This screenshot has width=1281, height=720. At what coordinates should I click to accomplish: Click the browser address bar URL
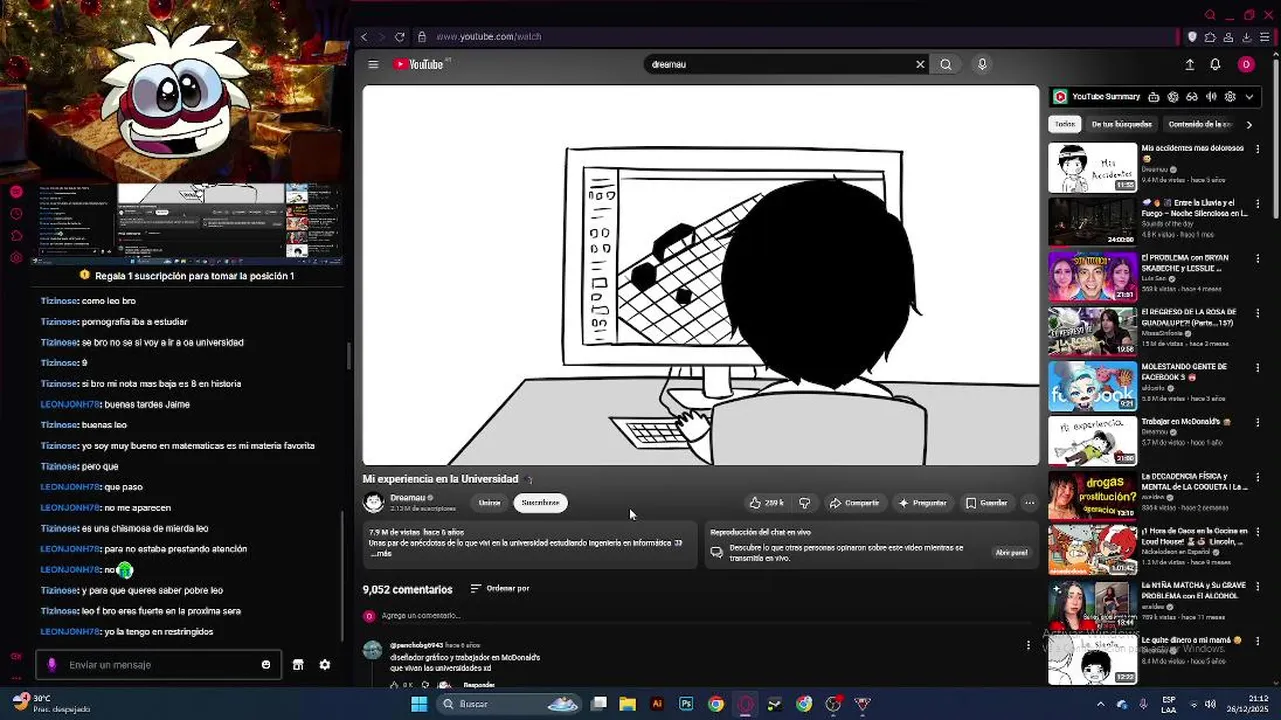[488, 37]
